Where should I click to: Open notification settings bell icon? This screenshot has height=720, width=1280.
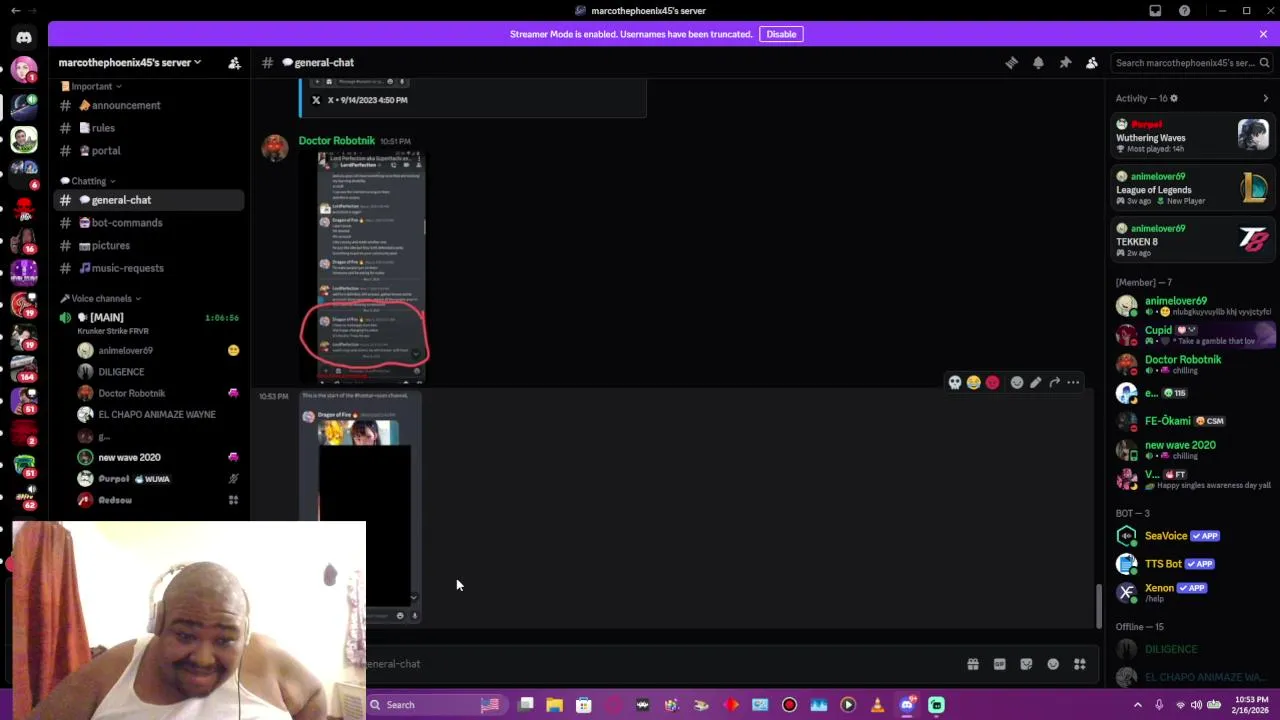(x=1038, y=62)
